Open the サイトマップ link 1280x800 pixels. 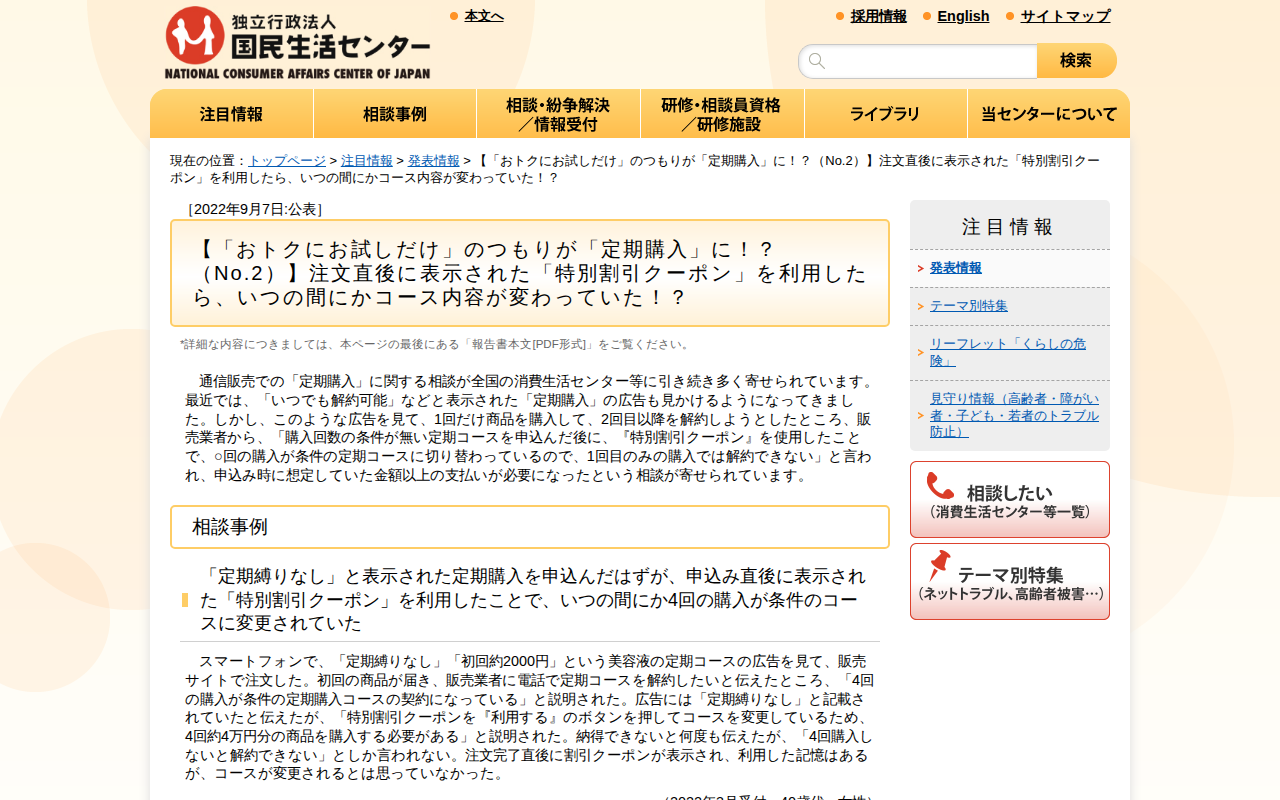pyautogui.click(x=1065, y=16)
